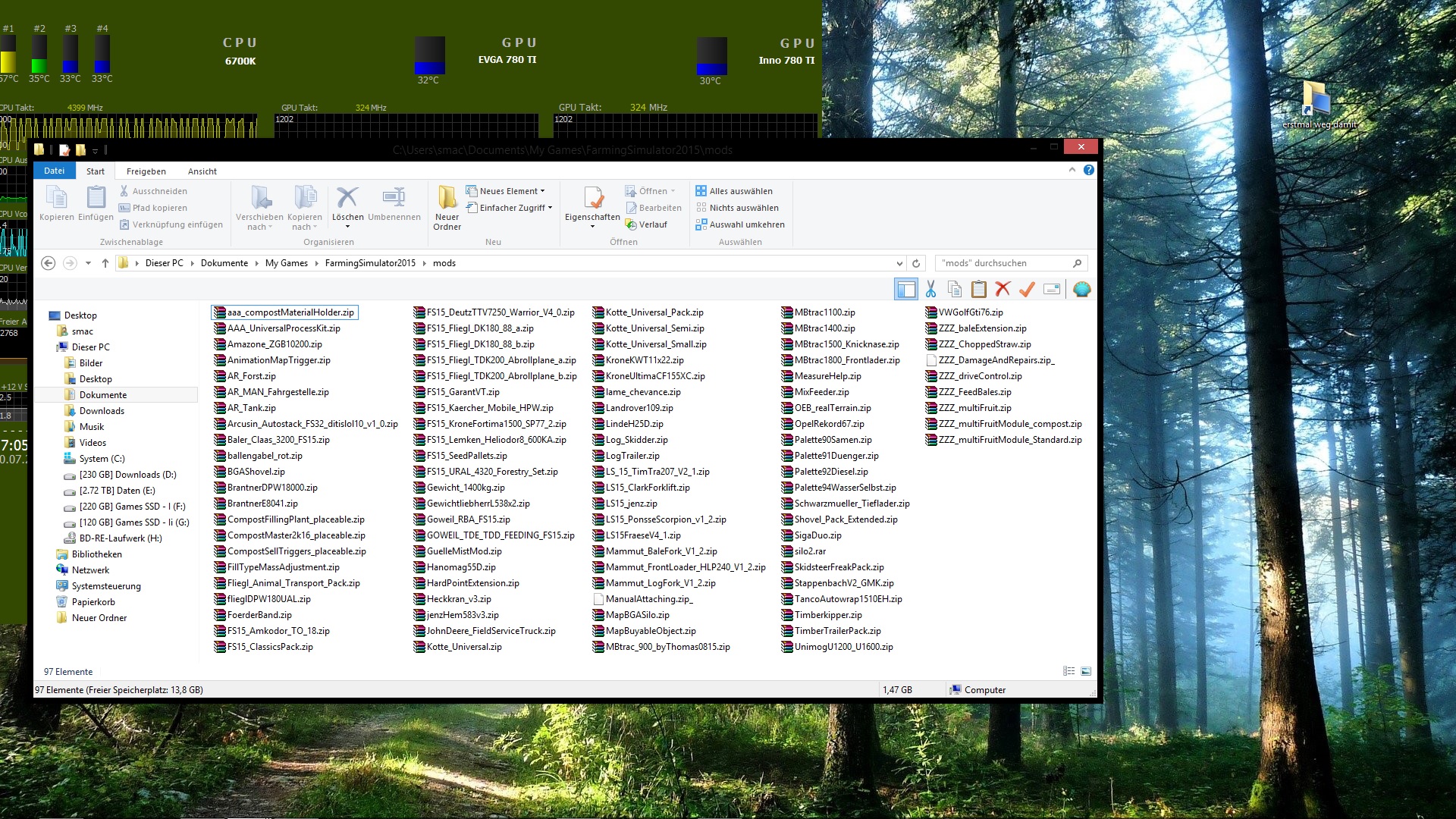Select Downloads in the navigation tree
Viewport: 1456px width, 819px height.
click(102, 411)
